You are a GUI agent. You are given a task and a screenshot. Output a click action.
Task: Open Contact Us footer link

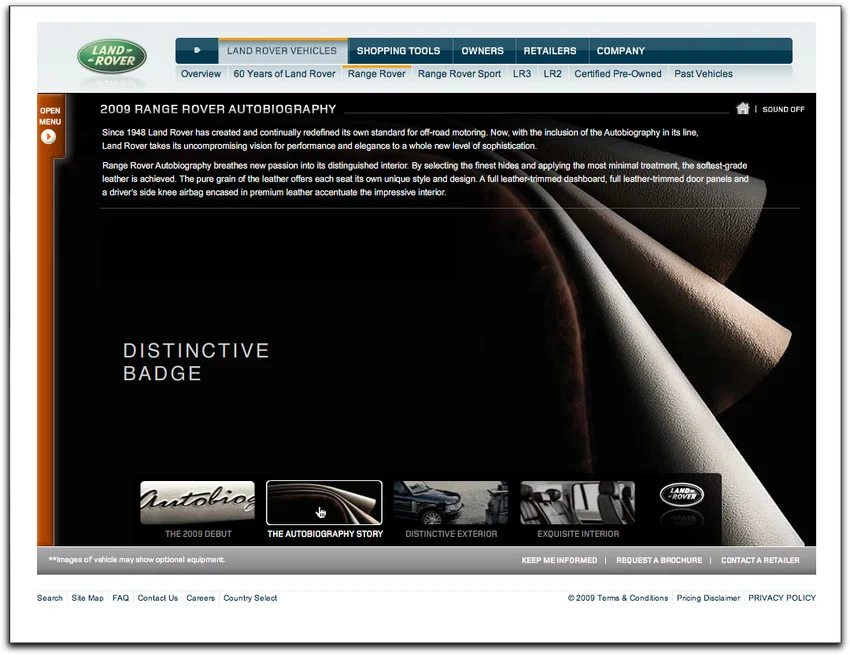coord(157,598)
